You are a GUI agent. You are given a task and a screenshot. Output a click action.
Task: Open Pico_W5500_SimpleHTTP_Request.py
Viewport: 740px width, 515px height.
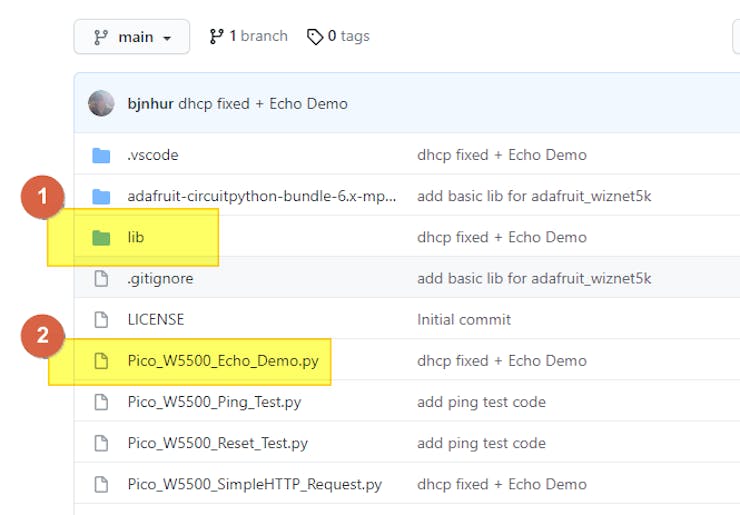255,484
